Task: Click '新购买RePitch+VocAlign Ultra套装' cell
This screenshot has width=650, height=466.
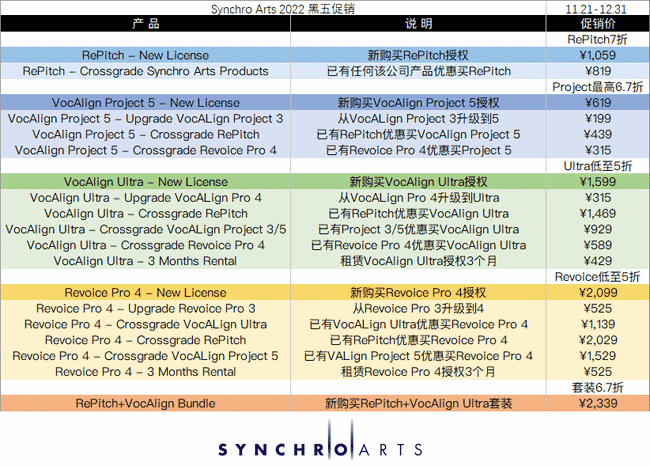Action: 418,403
